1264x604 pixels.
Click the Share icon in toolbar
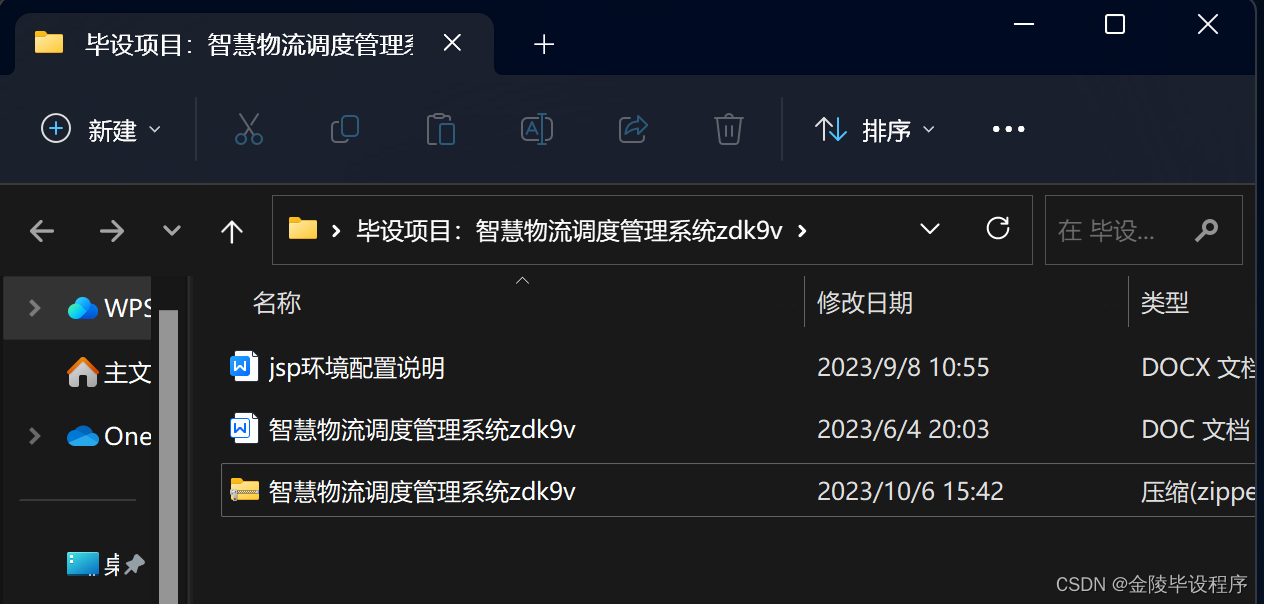pos(633,129)
